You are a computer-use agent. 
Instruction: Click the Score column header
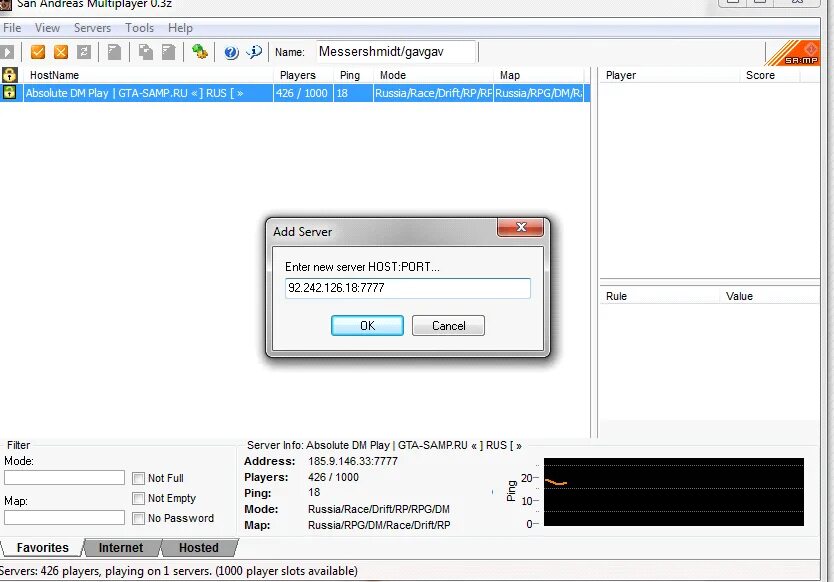(769, 75)
